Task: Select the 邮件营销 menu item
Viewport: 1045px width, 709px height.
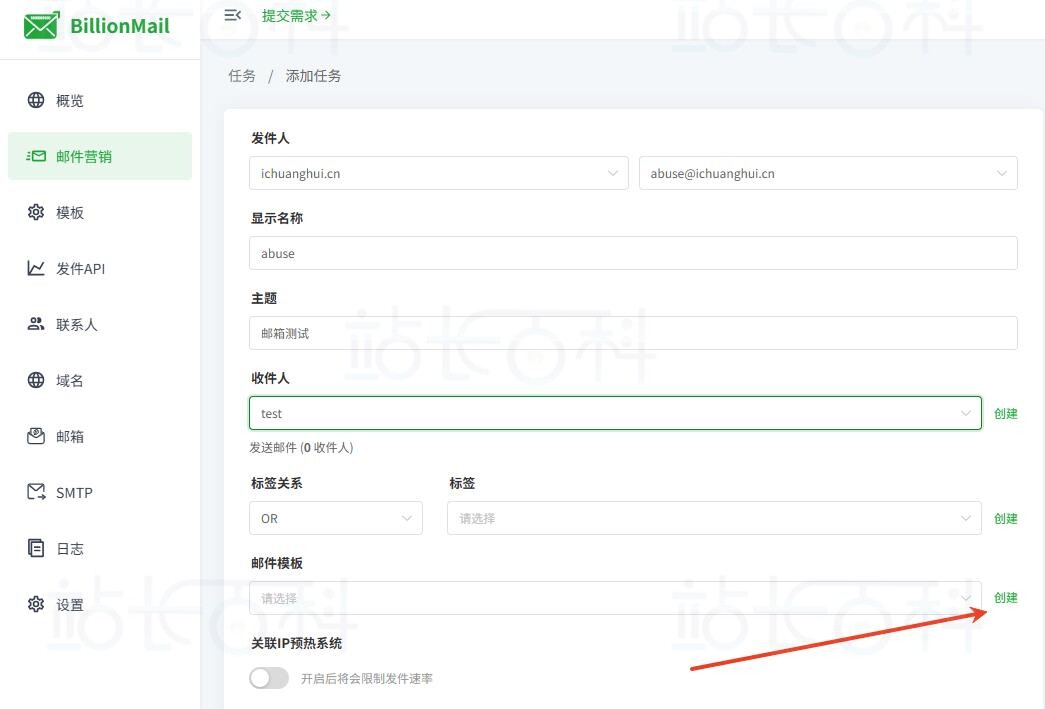Action: coord(100,156)
